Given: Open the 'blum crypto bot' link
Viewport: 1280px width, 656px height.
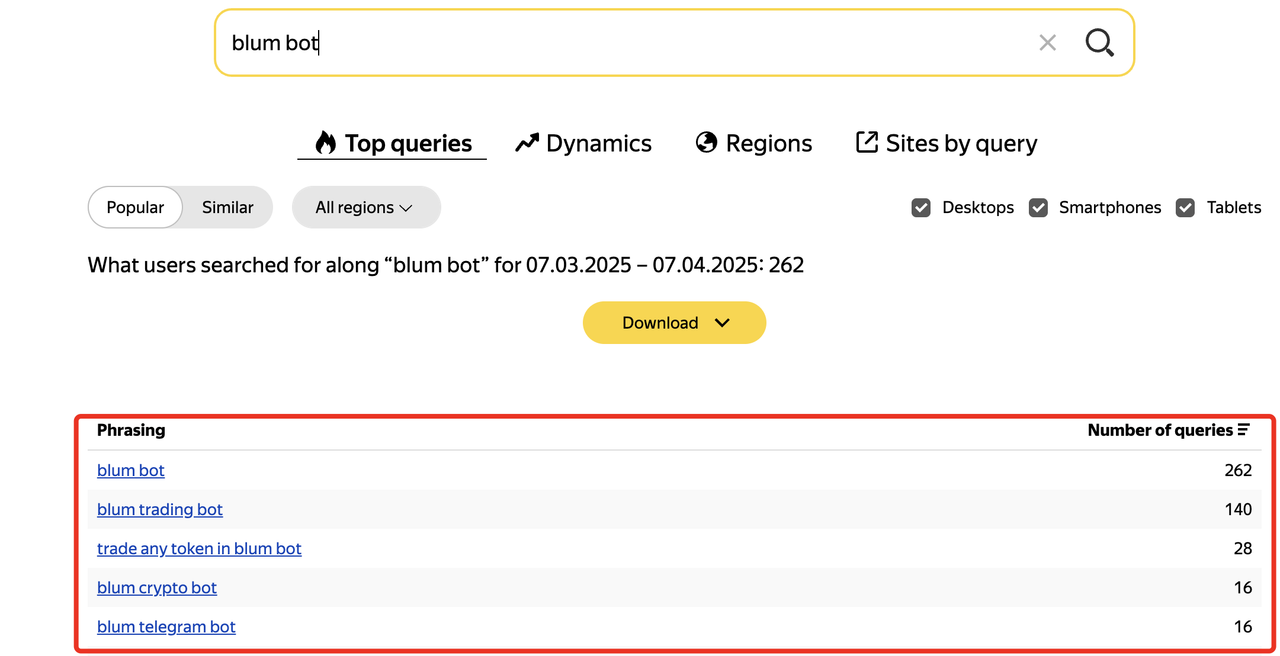Looking at the screenshot, I should (157, 587).
